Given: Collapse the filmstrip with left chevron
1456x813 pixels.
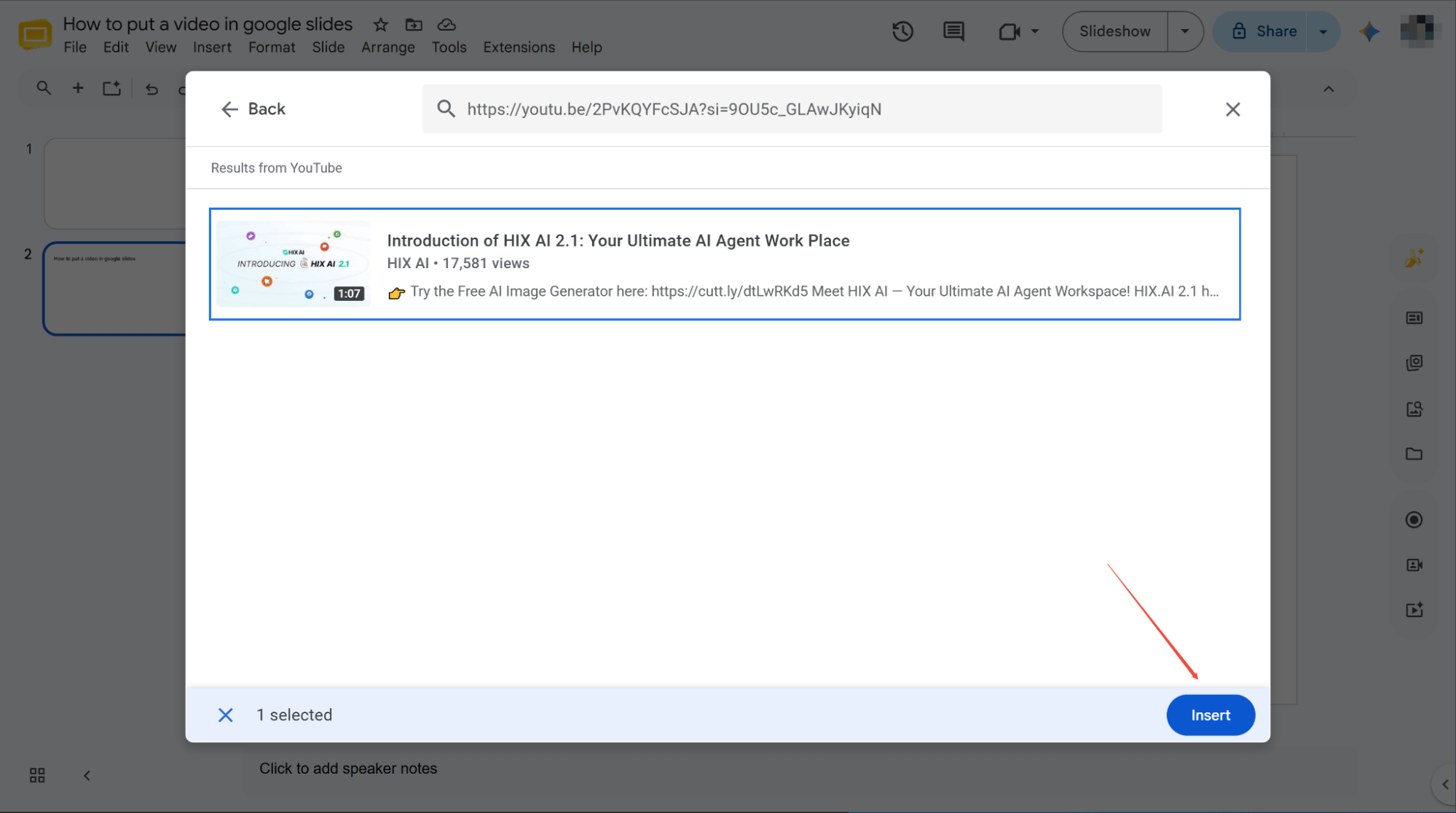Looking at the screenshot, I should (87, 776).
